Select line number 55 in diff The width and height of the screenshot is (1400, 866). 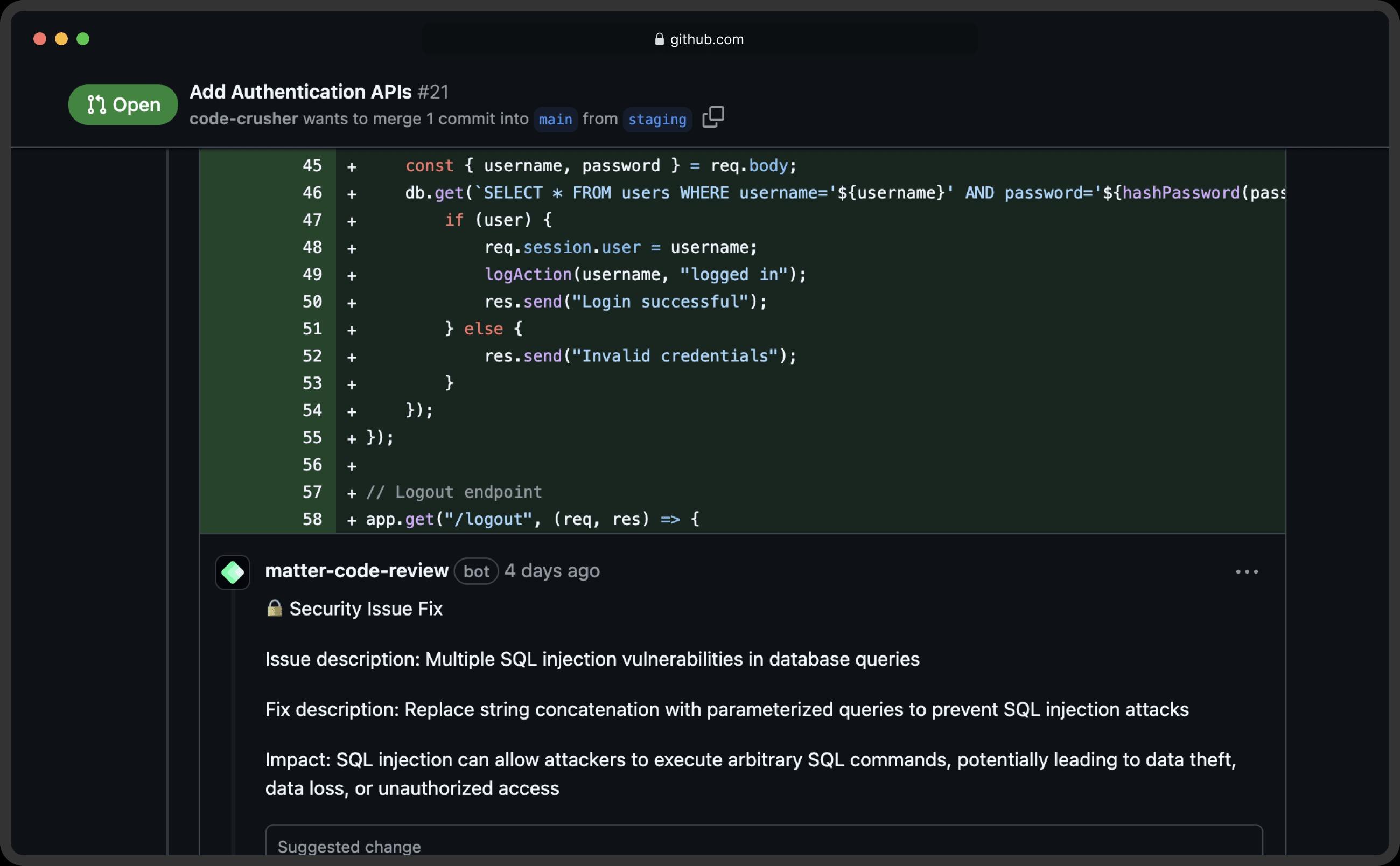tap(312, 438)
